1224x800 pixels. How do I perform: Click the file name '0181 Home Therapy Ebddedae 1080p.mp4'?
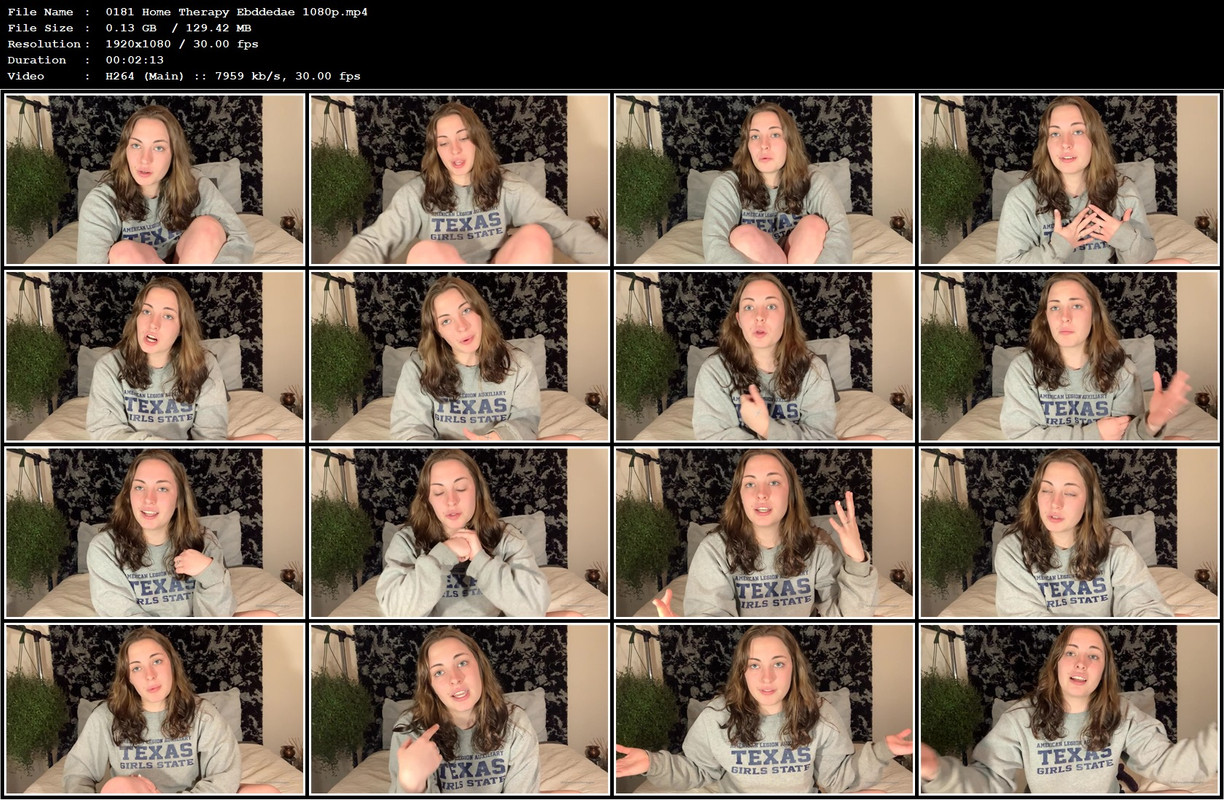click(x=236, y=12)
